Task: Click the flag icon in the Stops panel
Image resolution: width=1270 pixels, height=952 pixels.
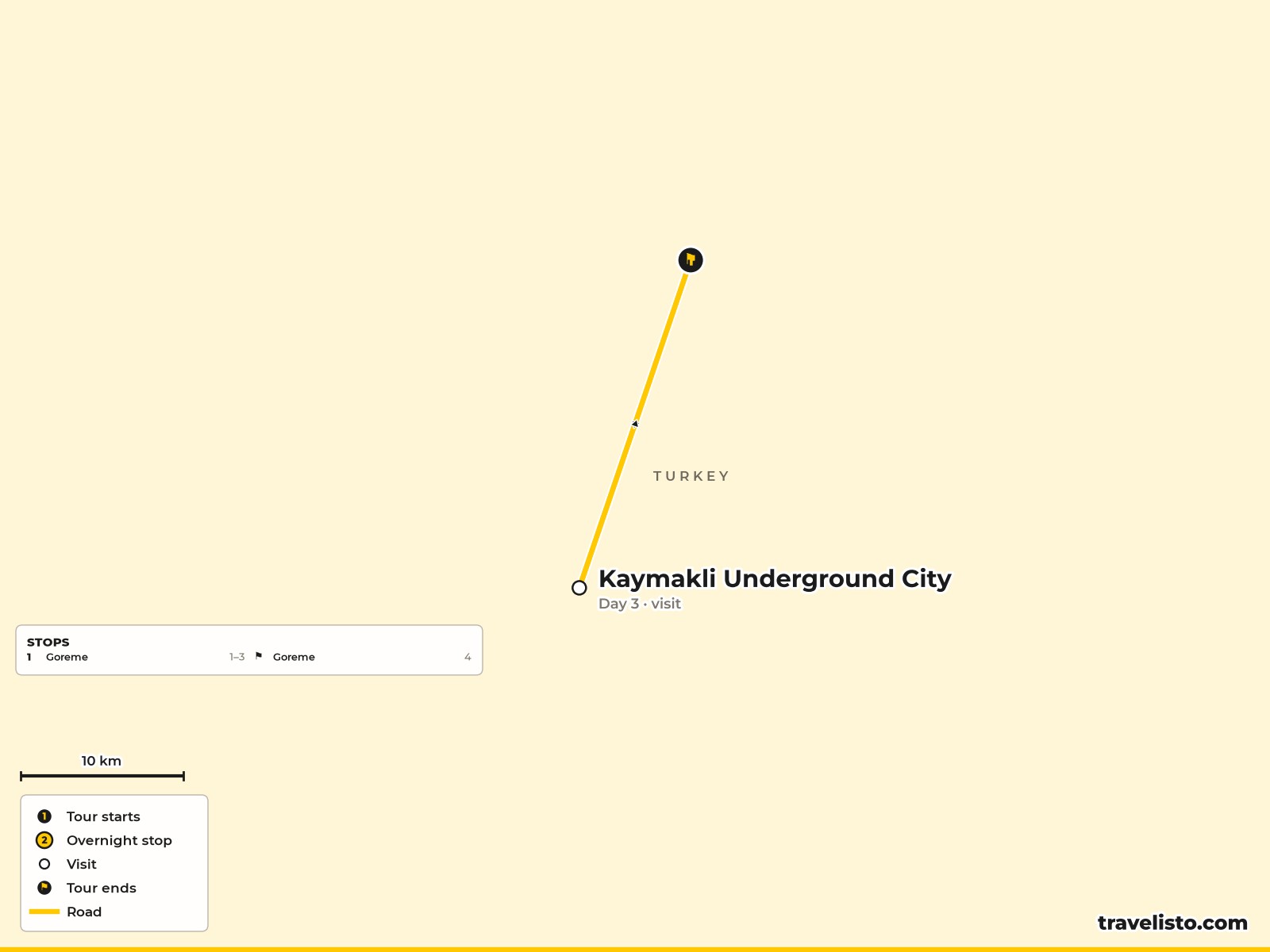Action: tap(259, 656)
